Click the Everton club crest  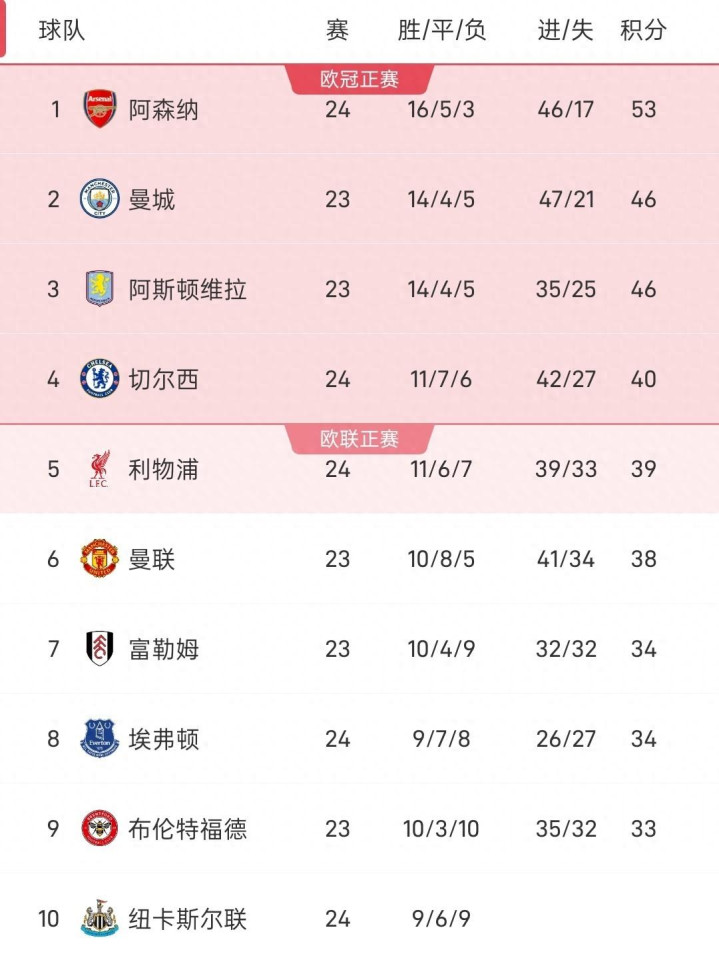[x=100, y=739]
